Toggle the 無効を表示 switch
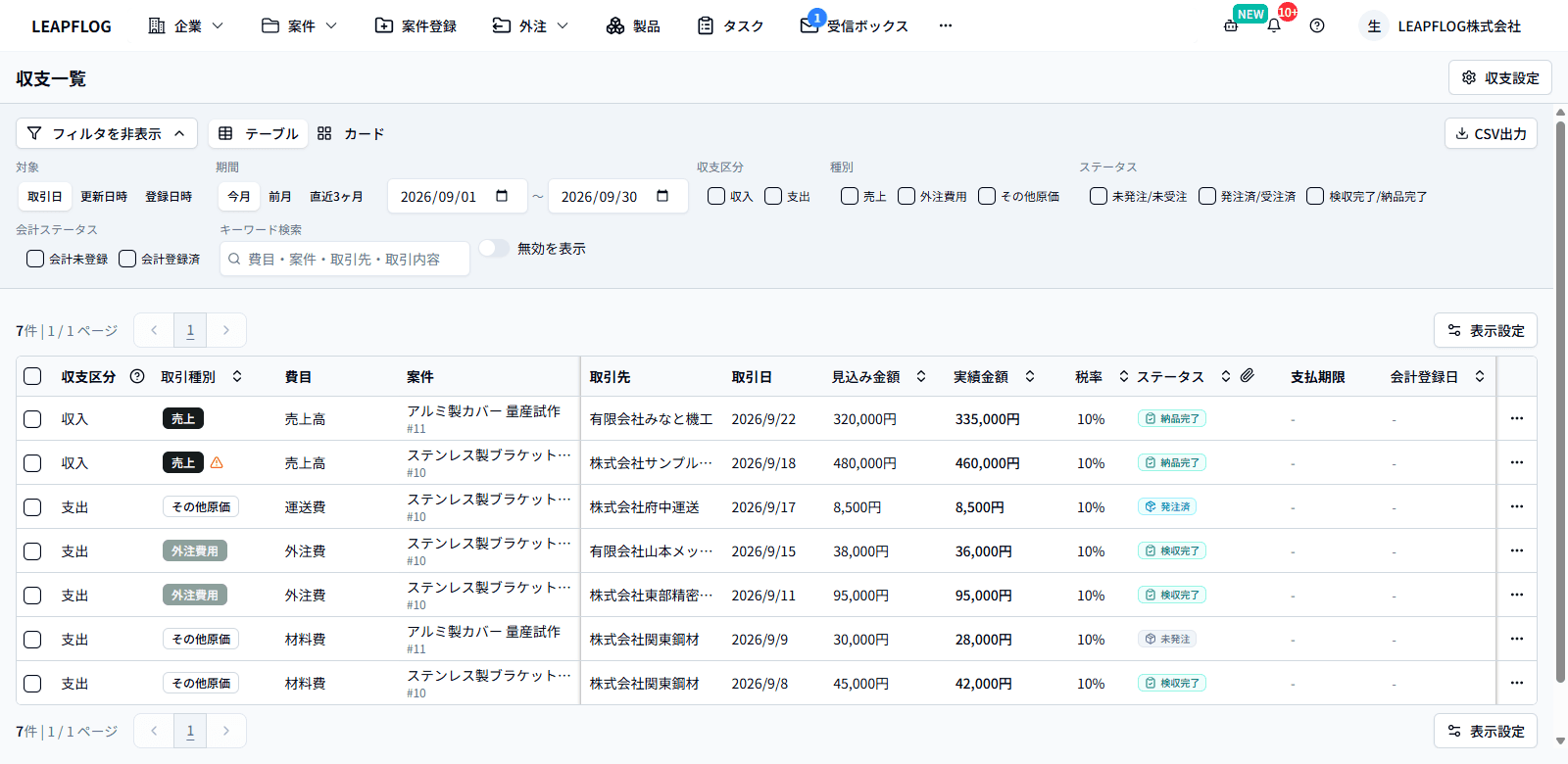1568x764 pixels. 494,249
